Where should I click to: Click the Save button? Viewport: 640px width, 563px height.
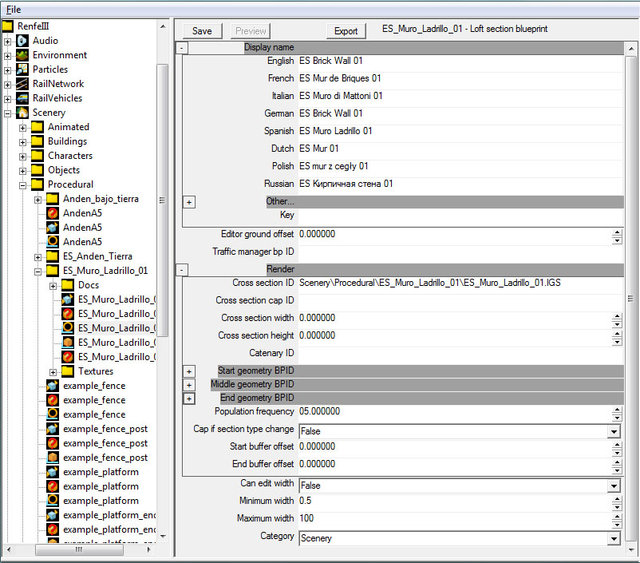[x=201, y=31]
